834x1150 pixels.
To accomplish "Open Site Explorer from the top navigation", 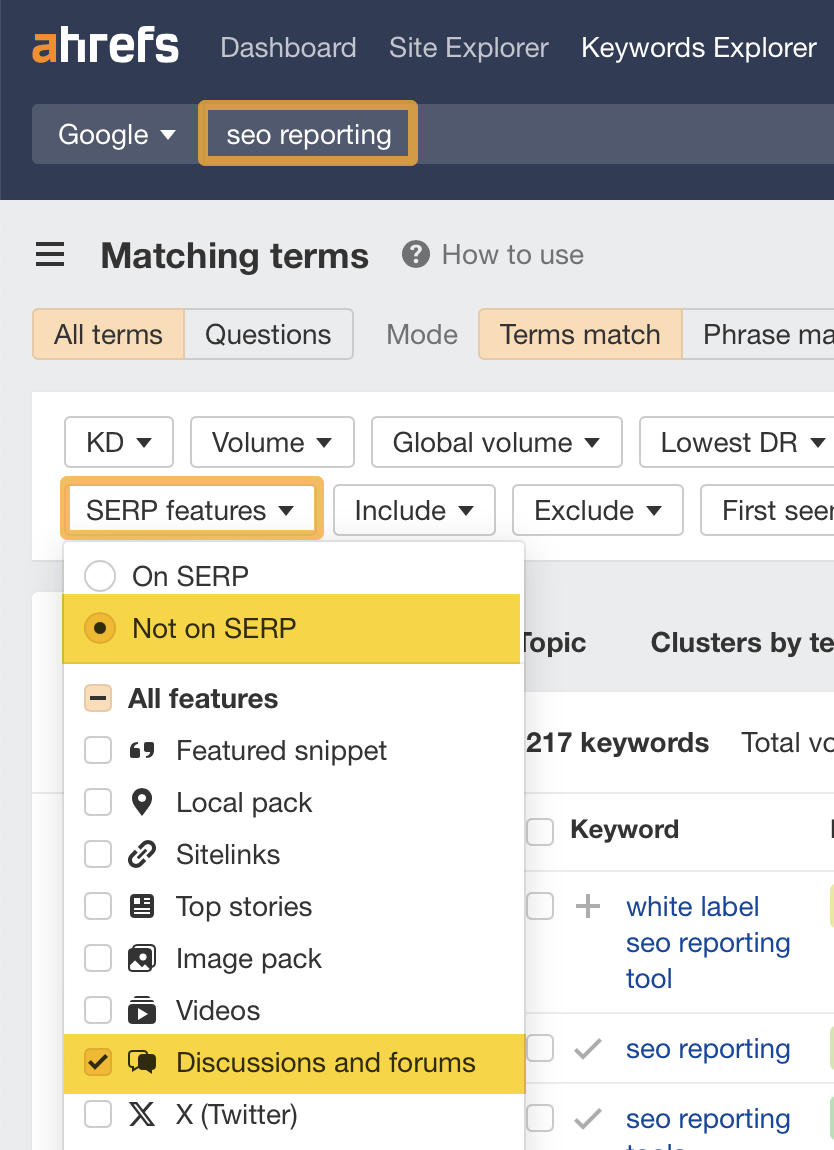I will [468, 47].
